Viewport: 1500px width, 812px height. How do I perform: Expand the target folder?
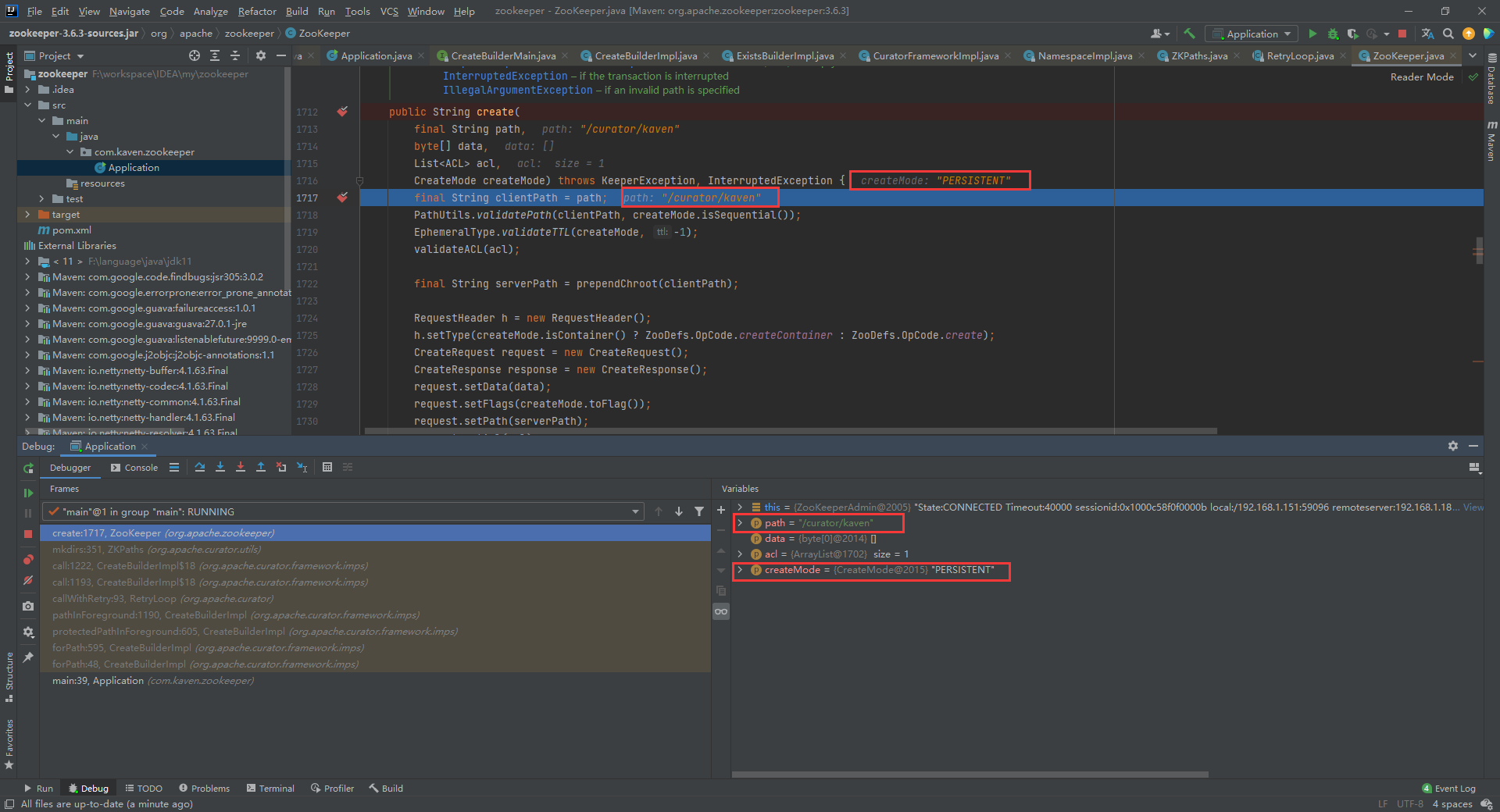pos(28,215)
